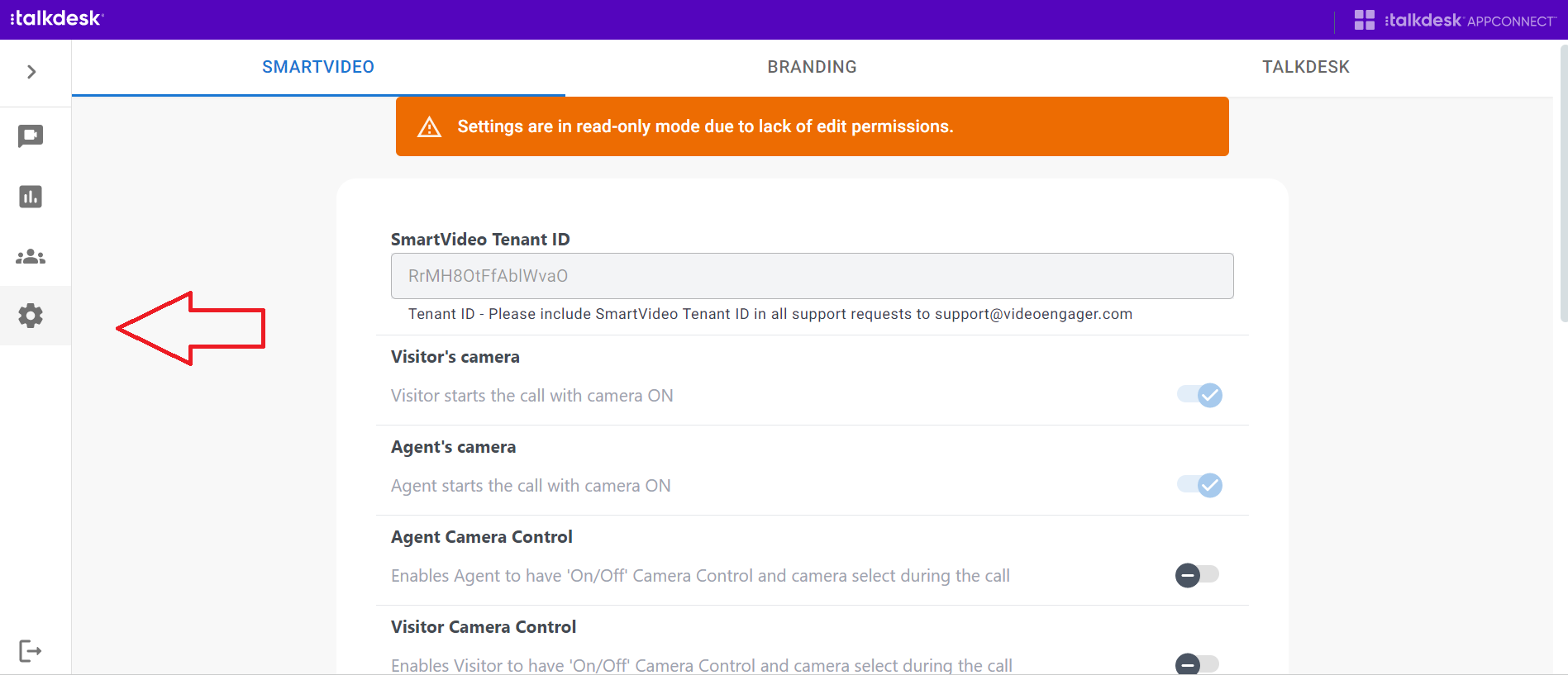
Task: Click the Visitor Camera Control heading
Action: (x=484, y=627)
